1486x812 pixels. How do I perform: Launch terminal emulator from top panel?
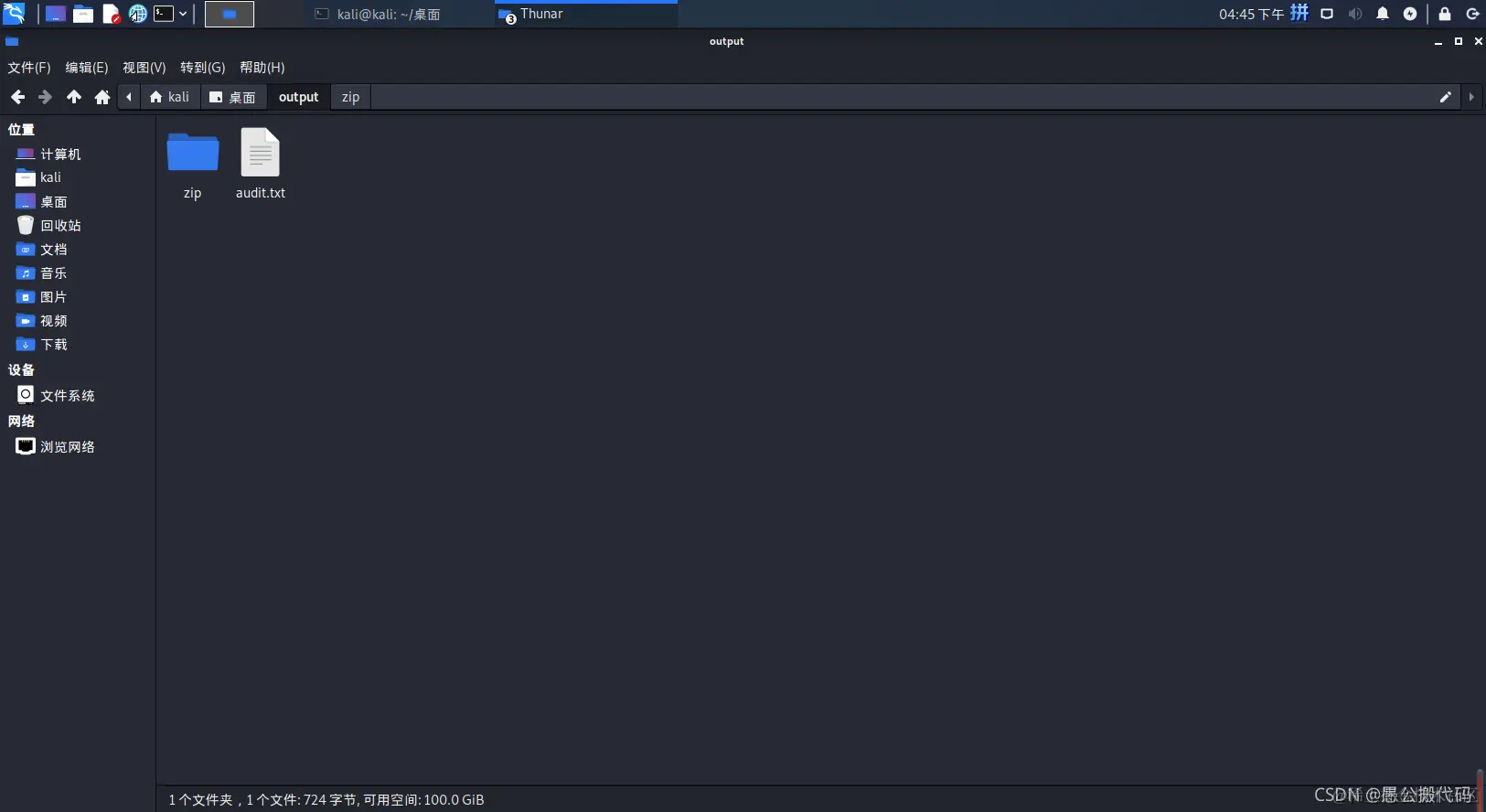pyautogui.click(x=164, y=14)
